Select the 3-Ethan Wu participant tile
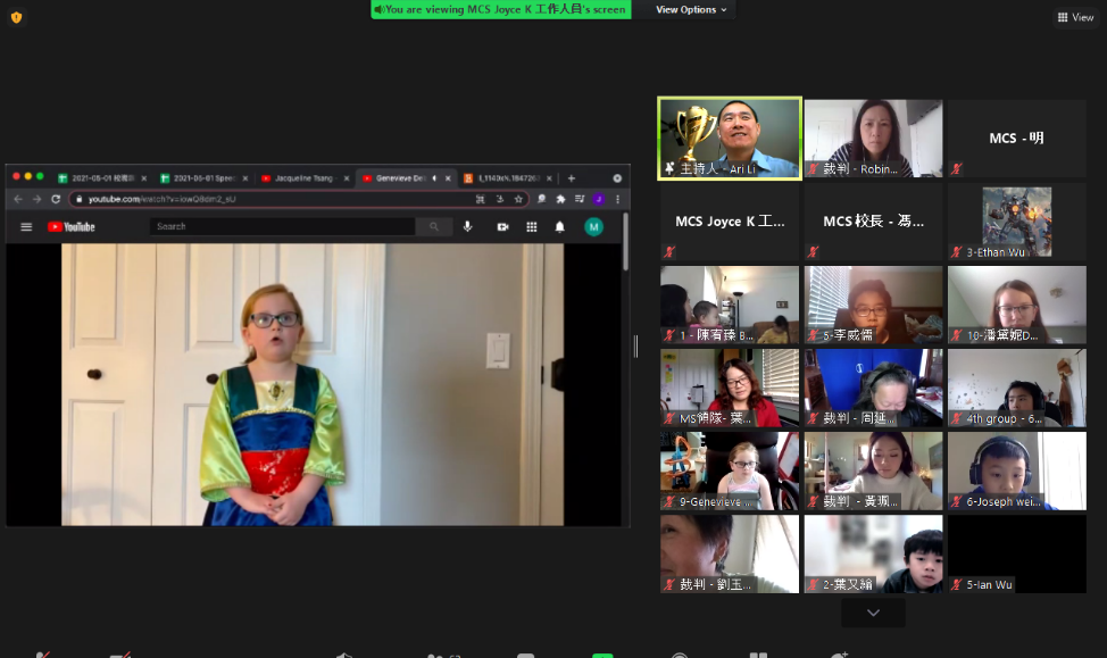 tap(1016, 222)
